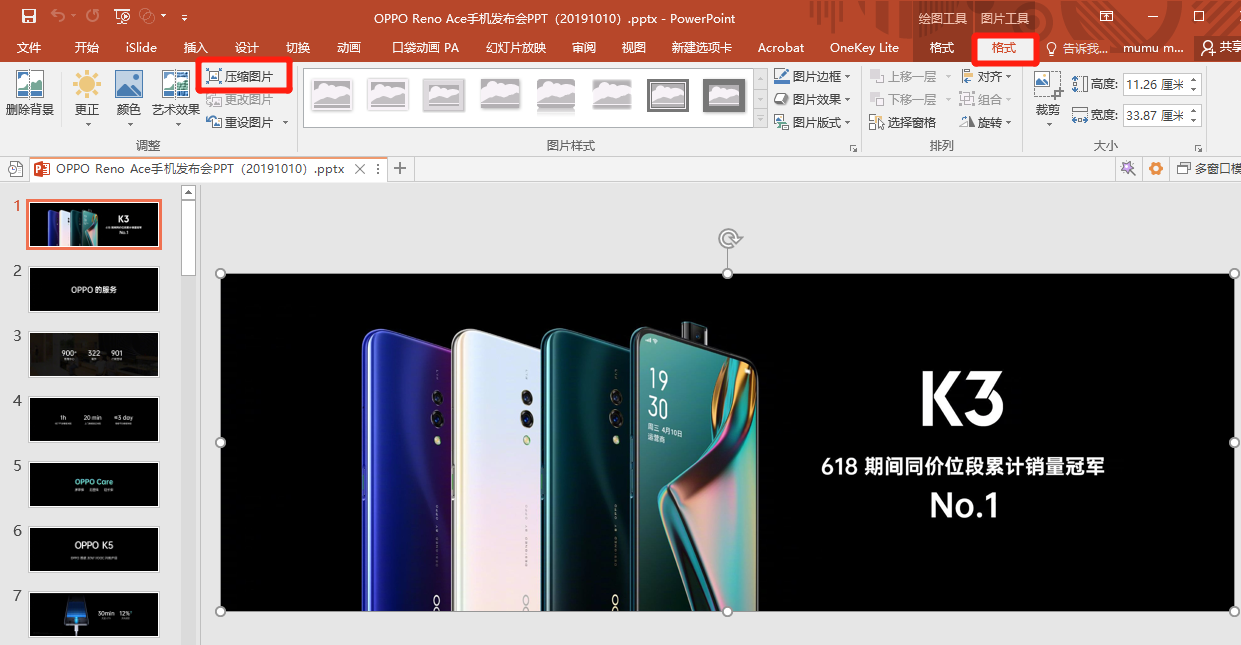Open the OneKey Lite tab
The width and height of the screenshot is (1241, 645).
[864, 47]
